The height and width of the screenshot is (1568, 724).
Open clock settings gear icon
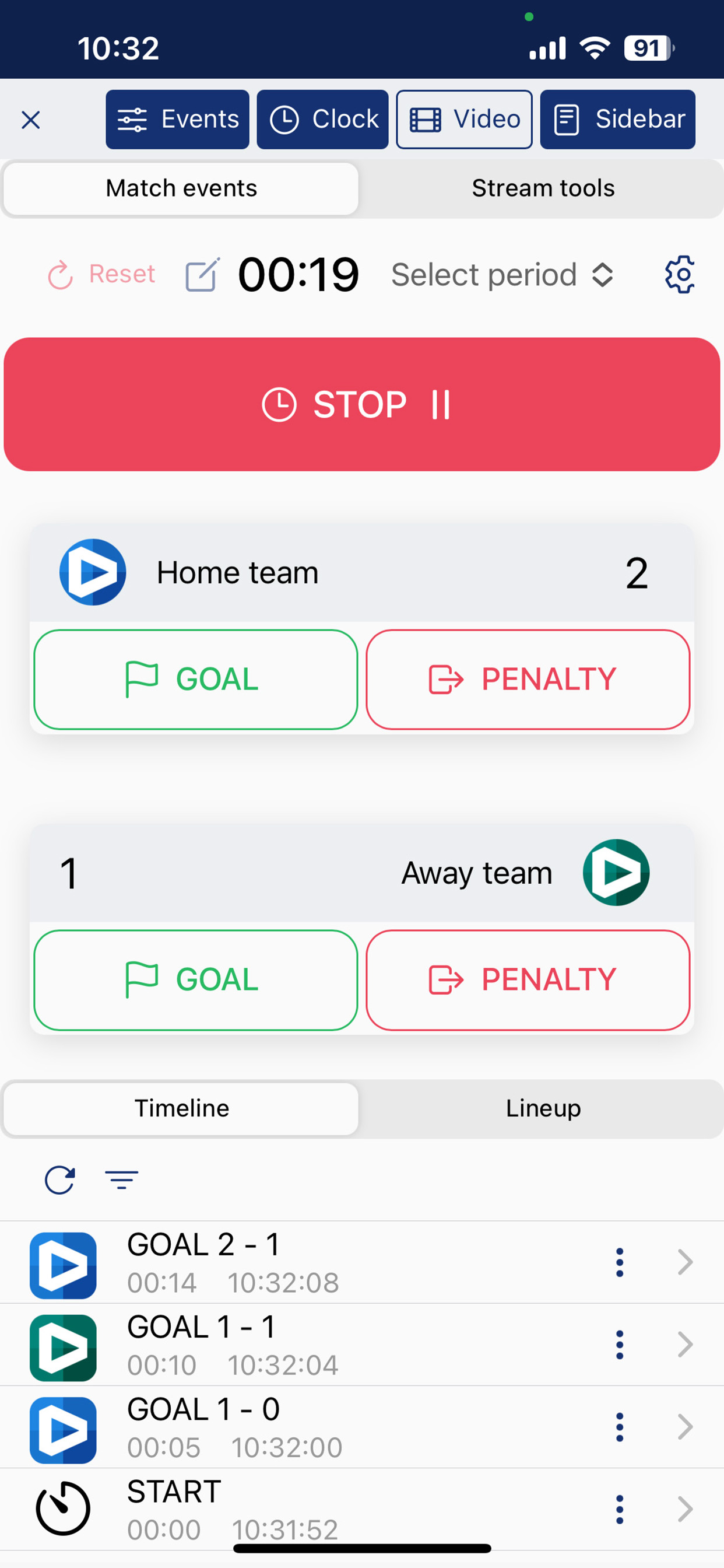click(x=680, y=275)
